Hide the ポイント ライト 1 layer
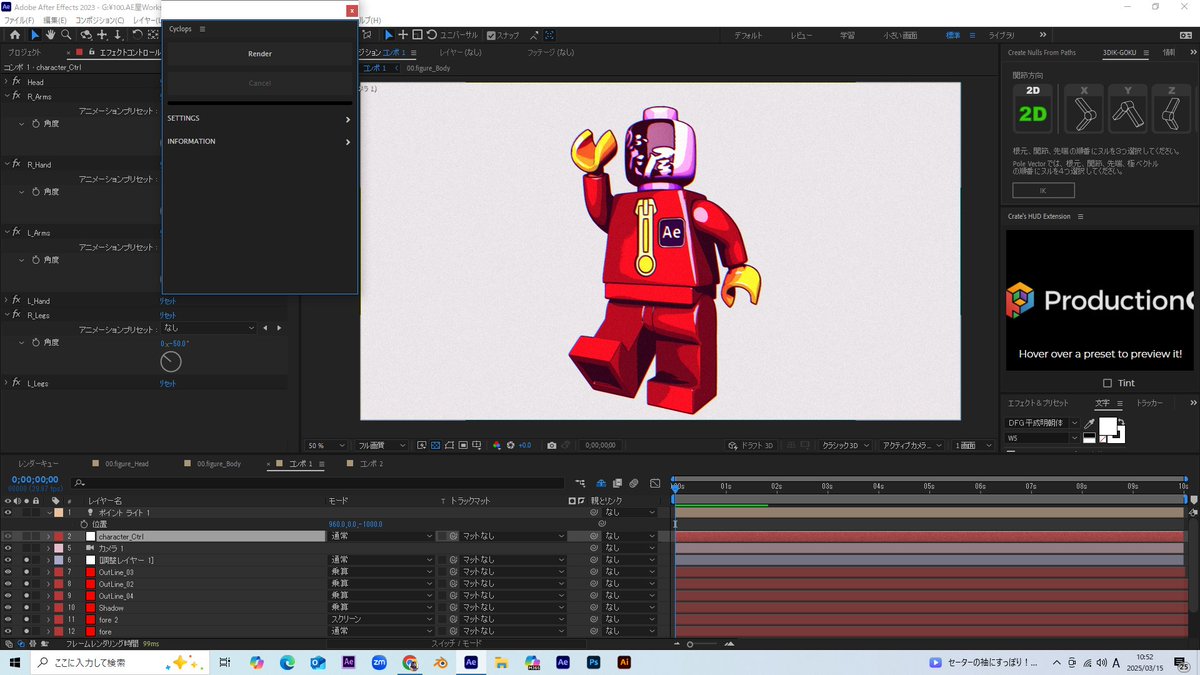The image size is (1200, 675). pos(8,510)
